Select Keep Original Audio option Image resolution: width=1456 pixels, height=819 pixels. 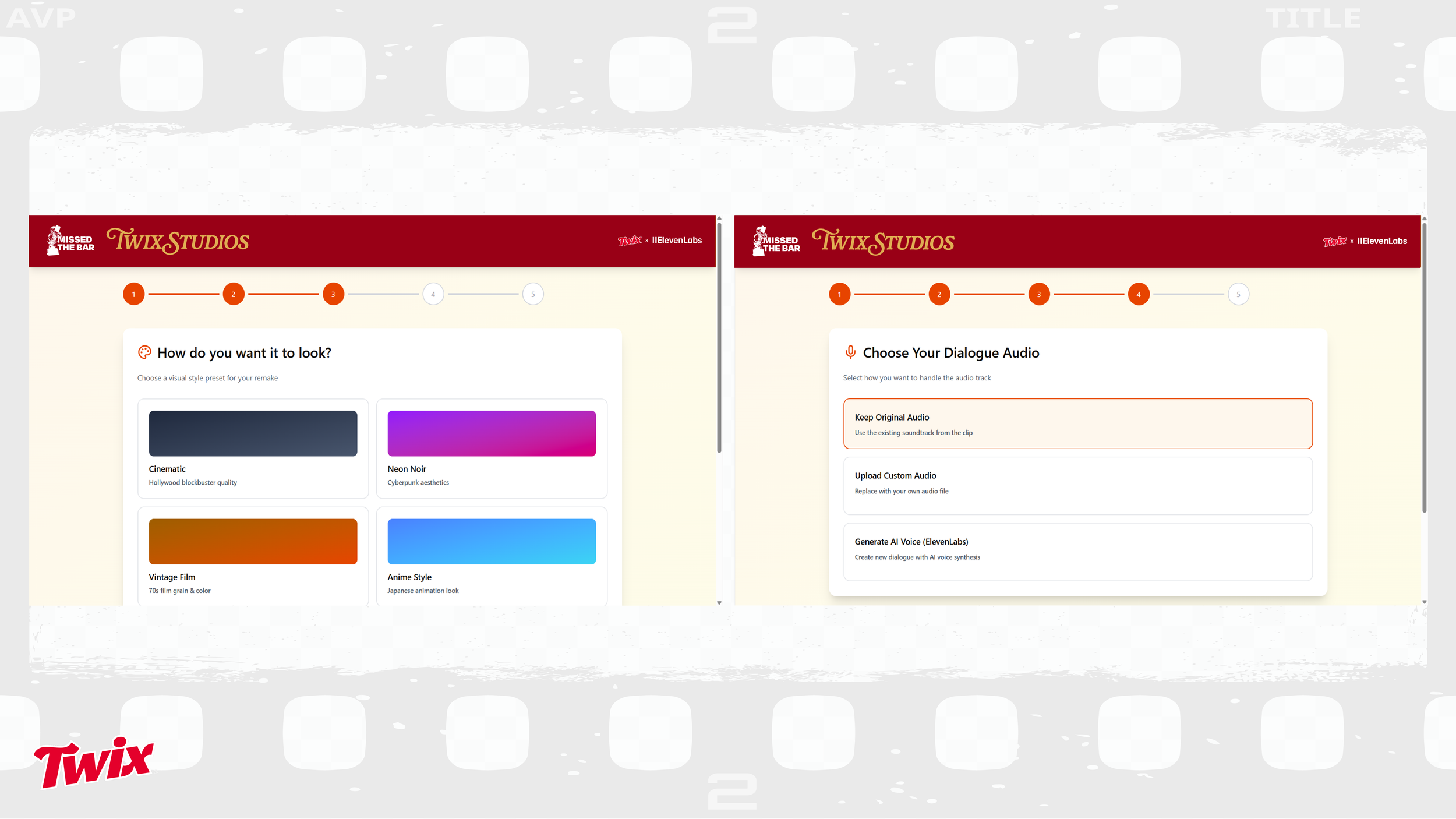point(1077,424)
